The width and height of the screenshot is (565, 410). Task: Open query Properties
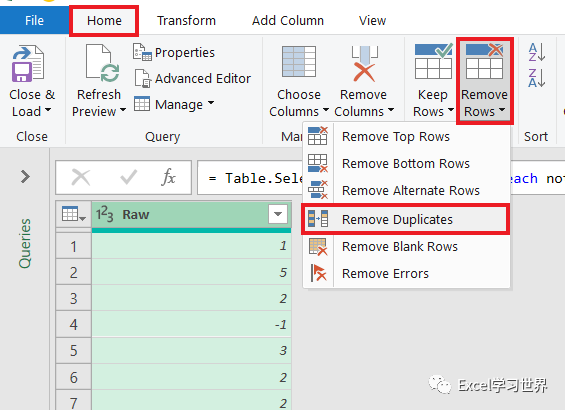(x=174, y=53)
